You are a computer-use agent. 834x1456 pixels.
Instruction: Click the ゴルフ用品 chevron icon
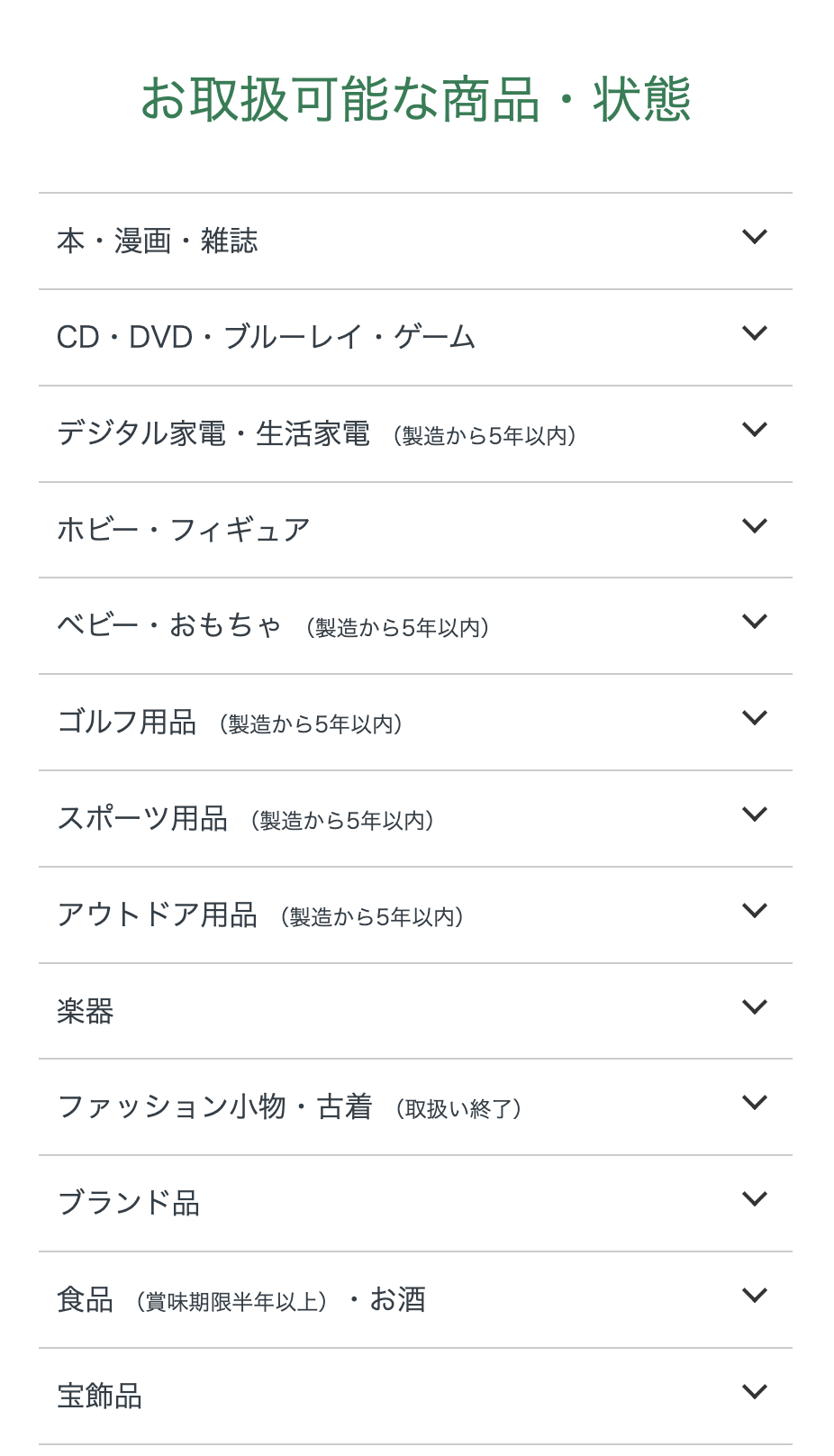(754, 718)
